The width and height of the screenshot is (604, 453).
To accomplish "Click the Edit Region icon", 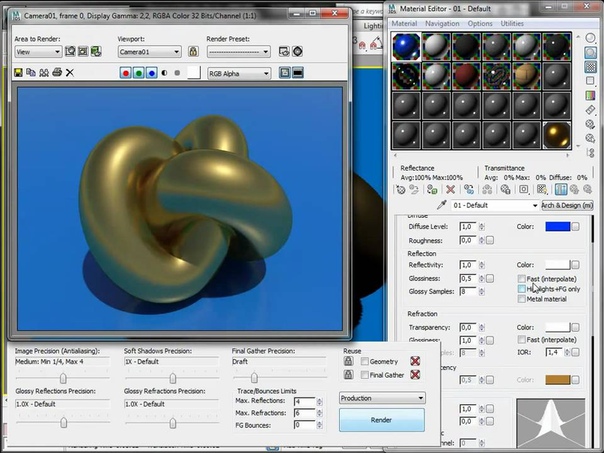I will (x=70, y=51).
